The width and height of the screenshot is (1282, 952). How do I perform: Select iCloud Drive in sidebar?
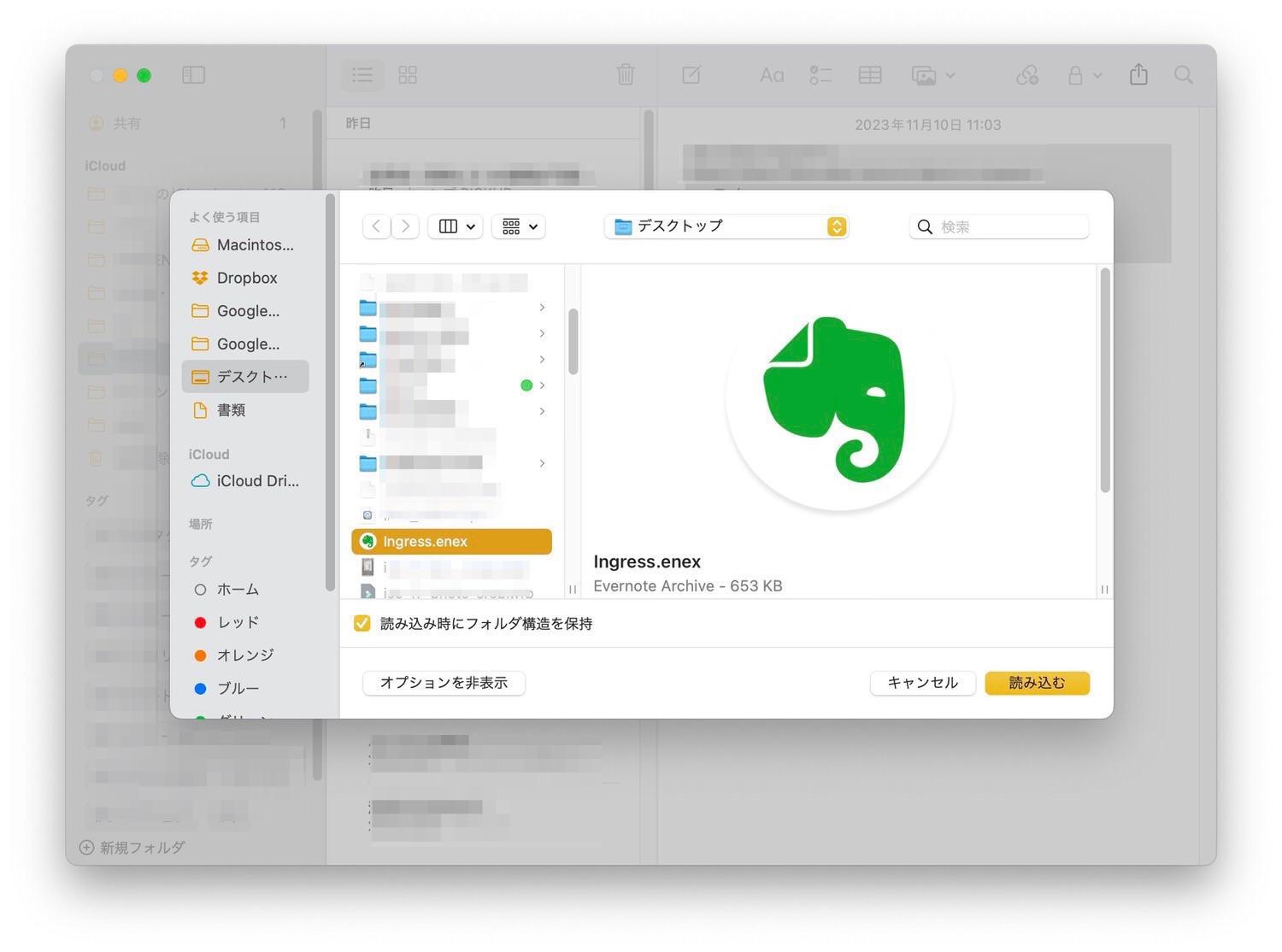[x=245, y=481]
